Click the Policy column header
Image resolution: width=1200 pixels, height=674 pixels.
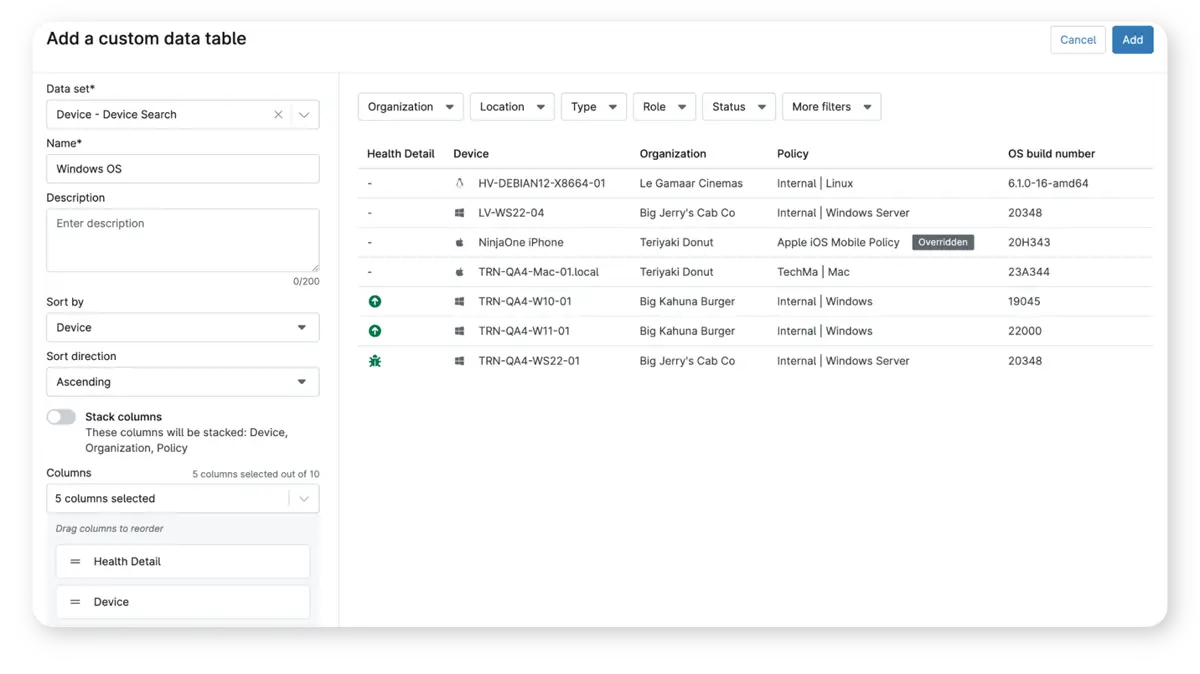coord(793,154)
